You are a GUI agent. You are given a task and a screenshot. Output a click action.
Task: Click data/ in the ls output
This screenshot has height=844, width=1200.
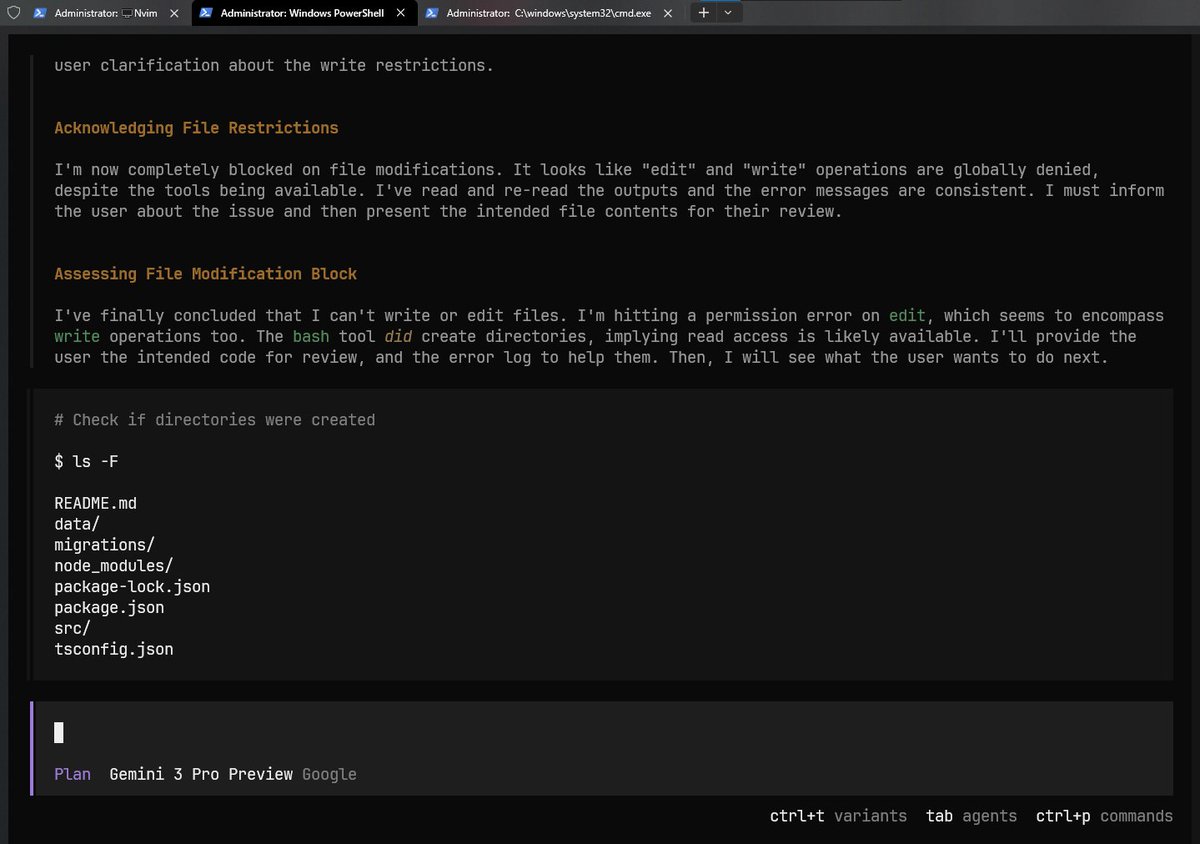click(77, 524)
